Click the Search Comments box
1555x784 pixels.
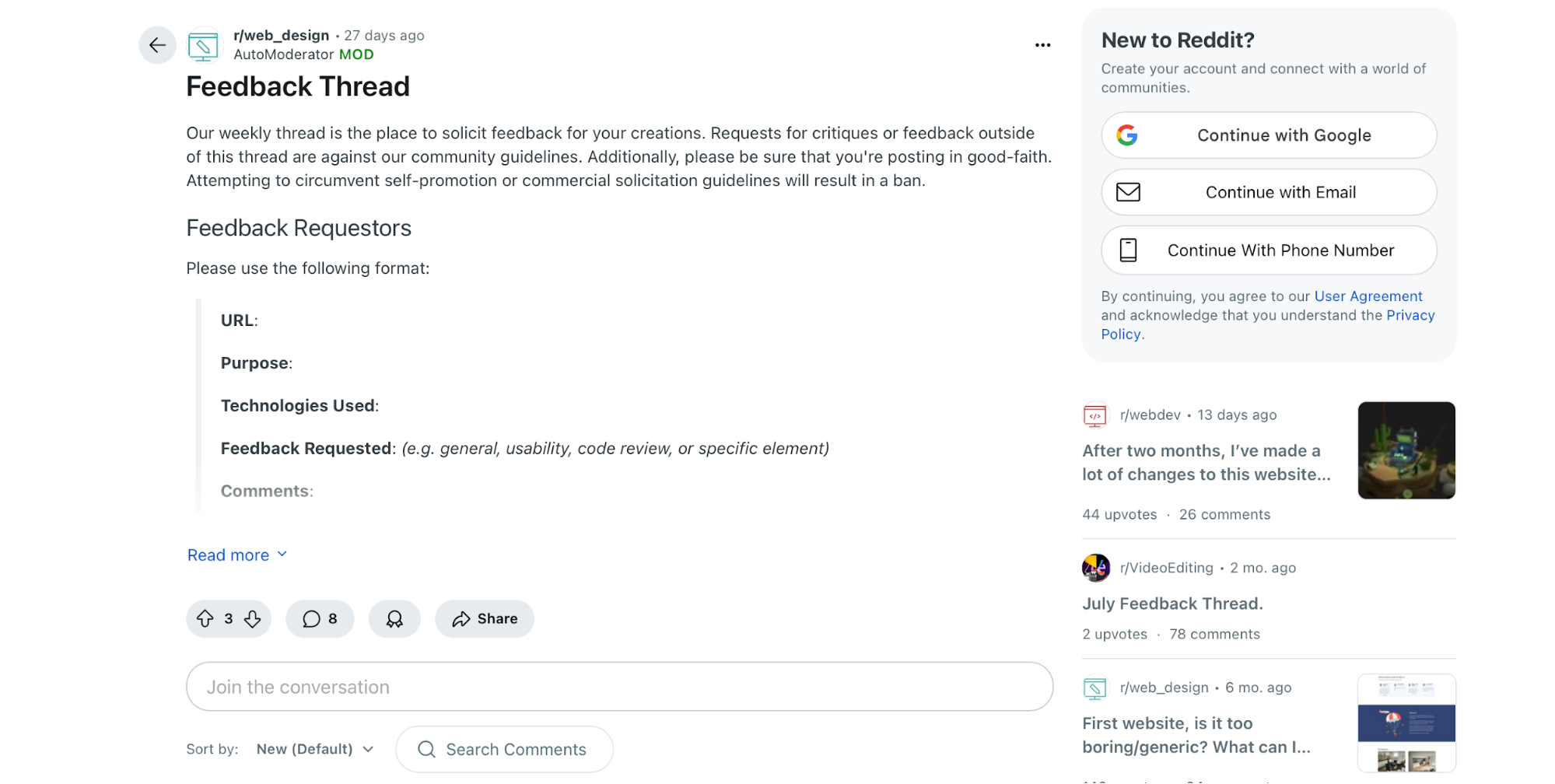pyautogui.click(x=515, y=749)
